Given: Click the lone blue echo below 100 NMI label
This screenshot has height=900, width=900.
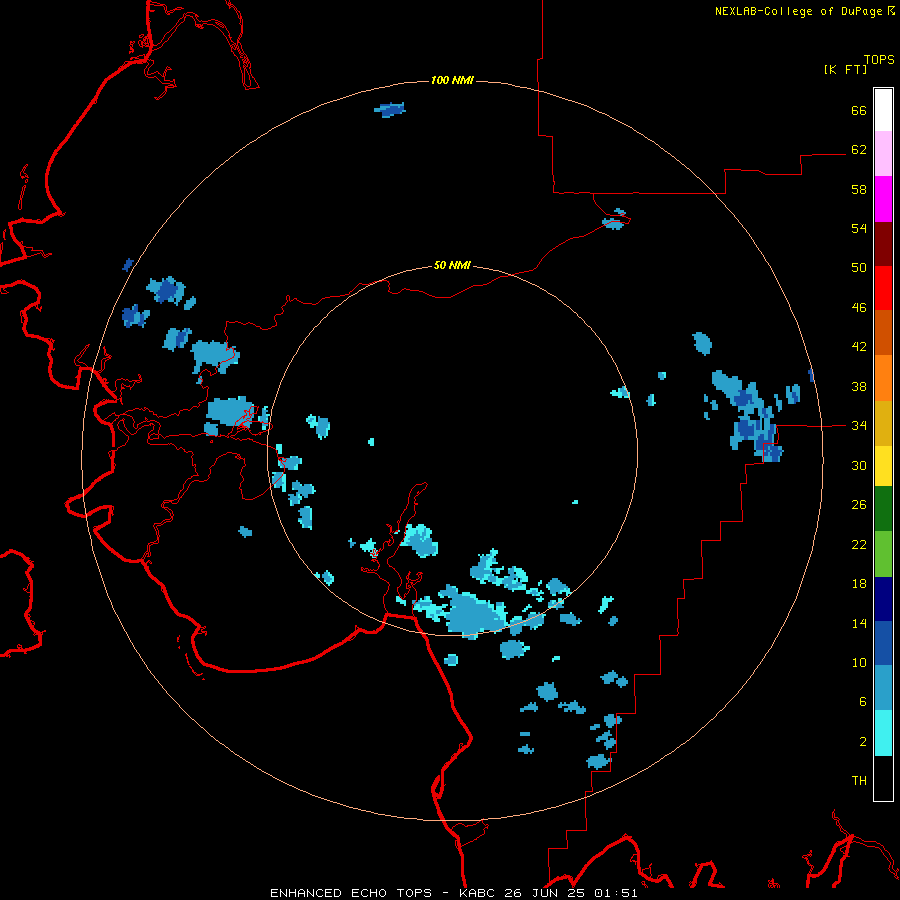Looking at the screenshot, I should (x=390, y=109).
